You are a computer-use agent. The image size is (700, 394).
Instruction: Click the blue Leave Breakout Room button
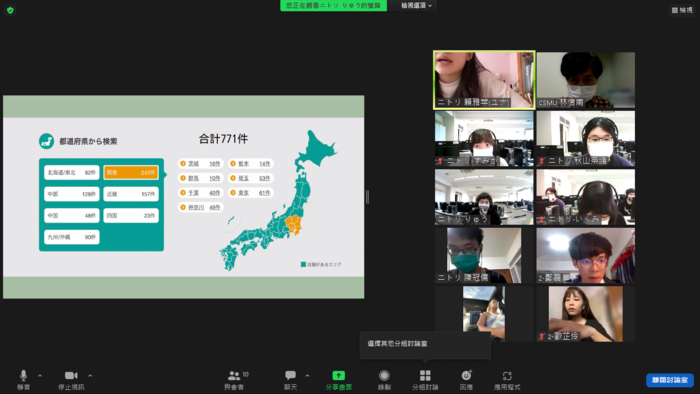pyautogui.click(x=670, y=380)
